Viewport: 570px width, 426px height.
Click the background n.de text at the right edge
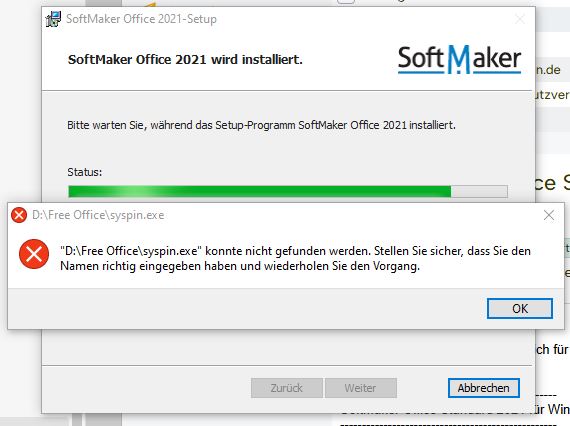click(549, 70)
